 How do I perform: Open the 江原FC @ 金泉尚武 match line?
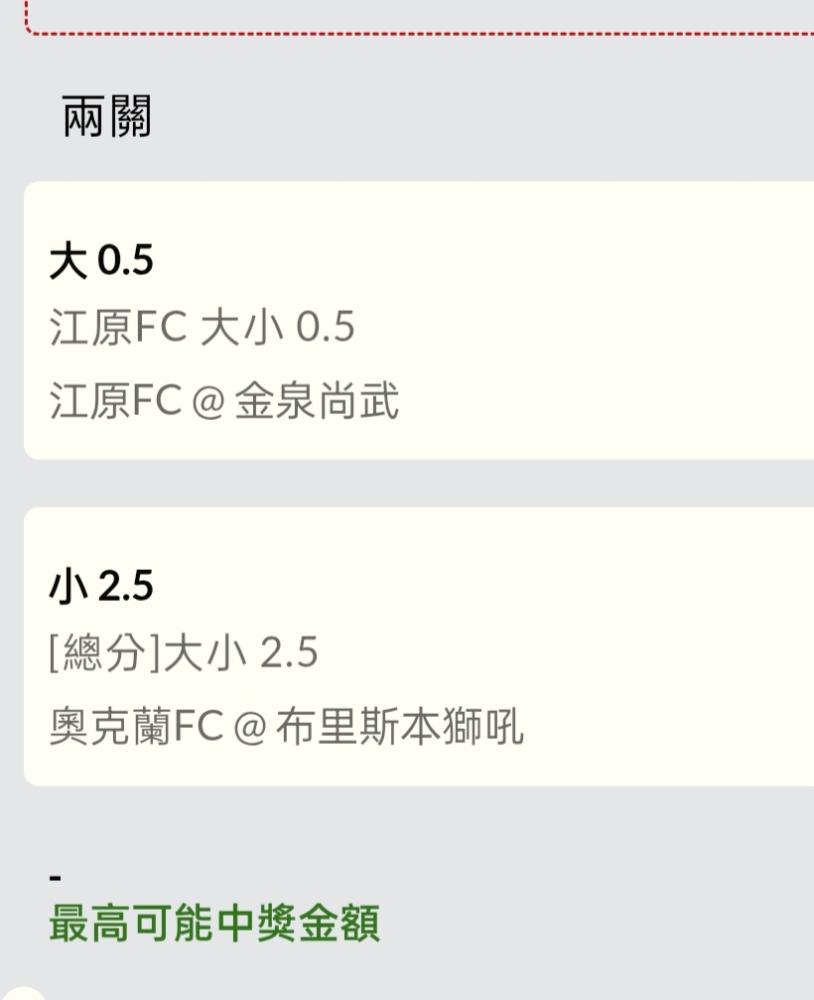[224, 402]
